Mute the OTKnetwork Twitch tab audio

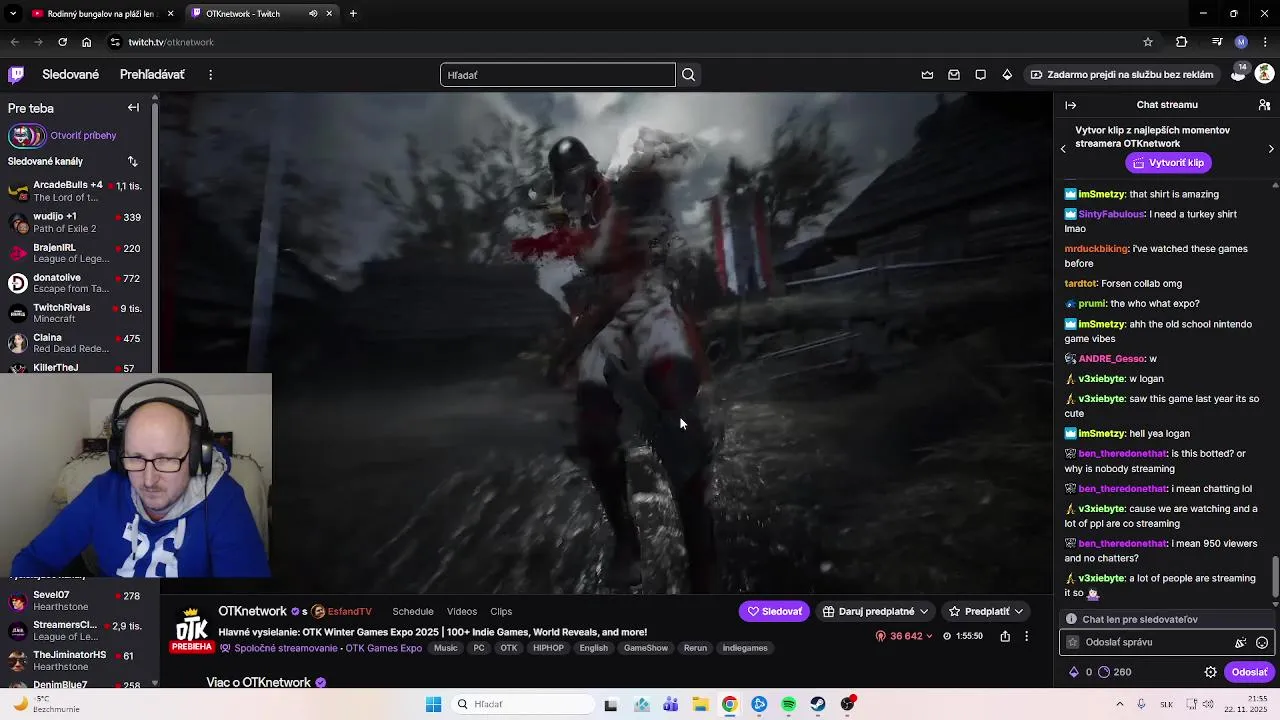coord(313,14)
